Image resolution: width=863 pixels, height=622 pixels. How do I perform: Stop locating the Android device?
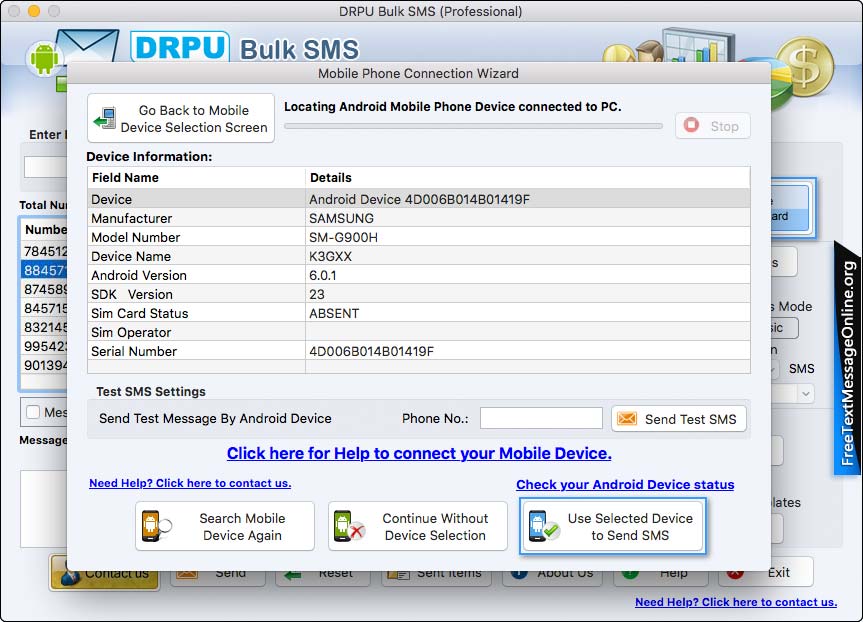(x=713, y=126)
